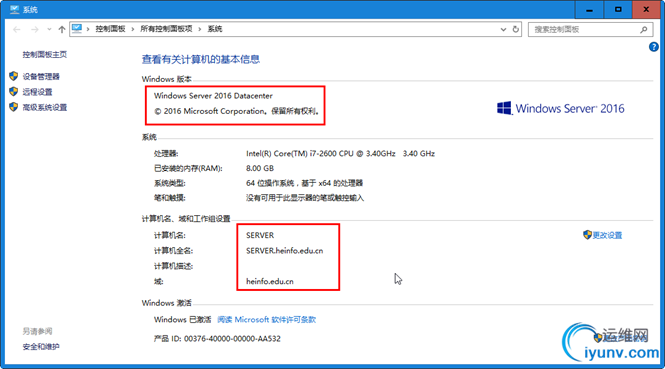665x369 pixels.
Task: Click the 查看有关计算机的基本信息 heading
Action: click(201, 59)
